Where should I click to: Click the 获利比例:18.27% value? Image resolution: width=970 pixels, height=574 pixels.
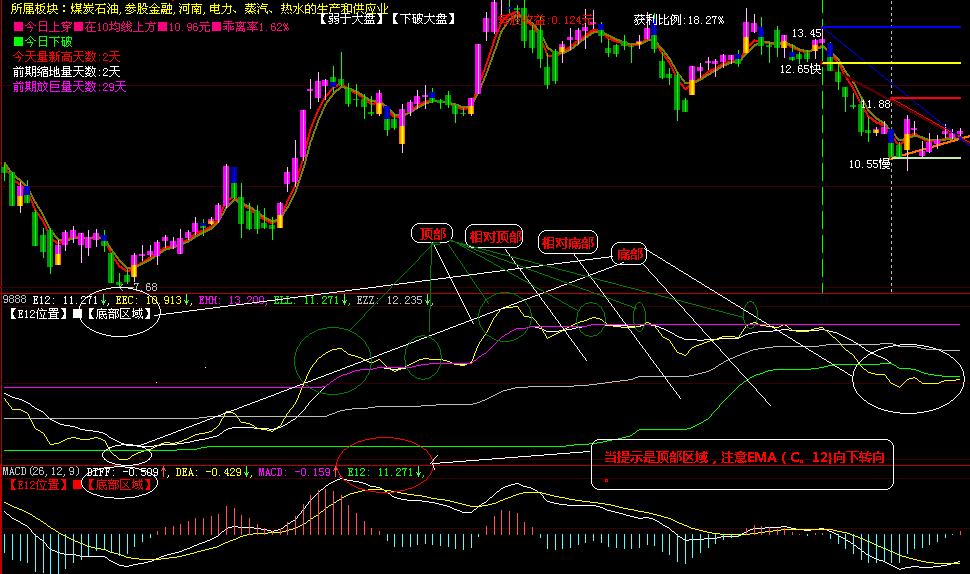pos(679,20)
